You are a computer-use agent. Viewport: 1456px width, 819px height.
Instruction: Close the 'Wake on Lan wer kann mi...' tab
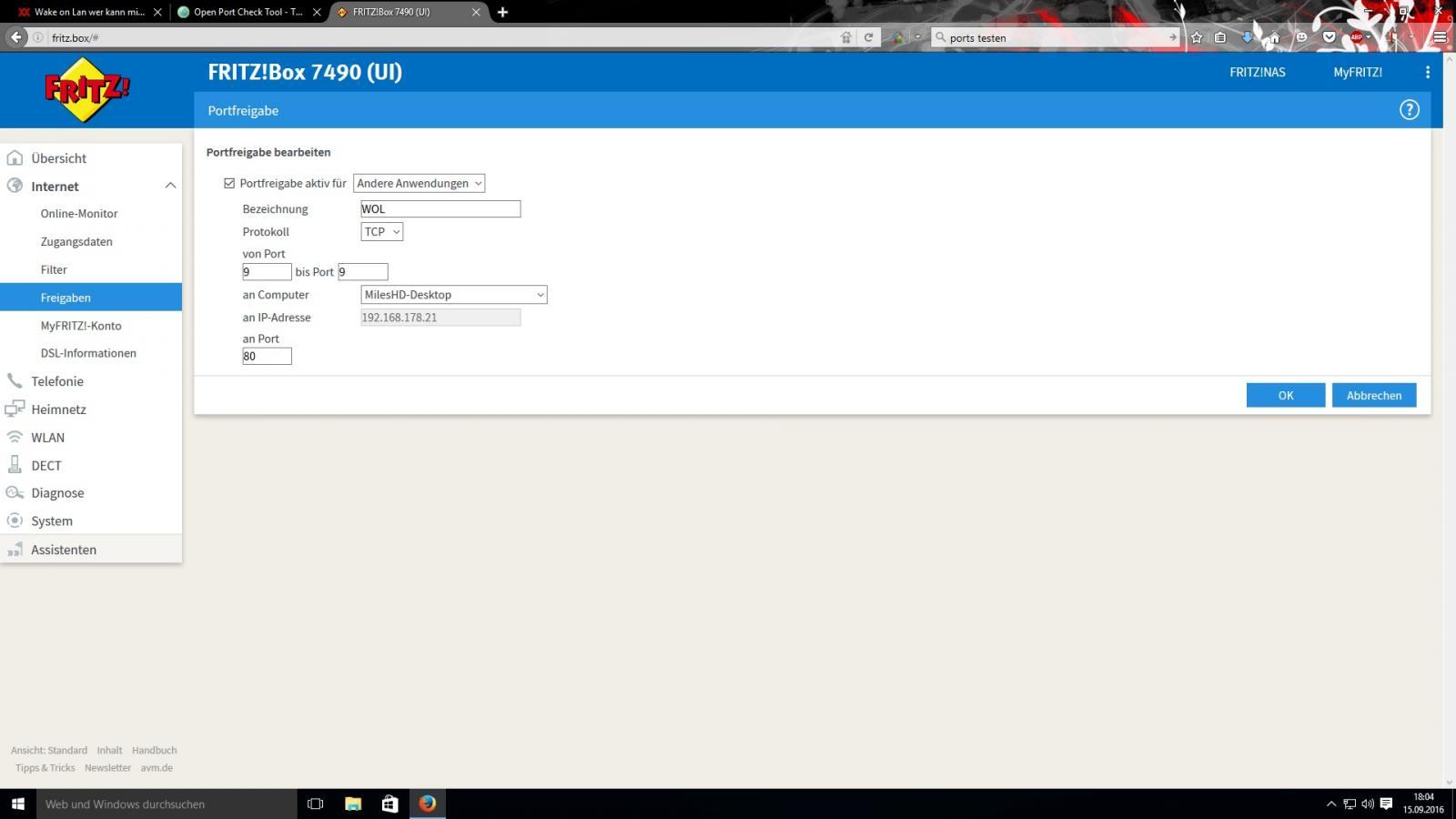pyautogui.click(x=157, y=12)
